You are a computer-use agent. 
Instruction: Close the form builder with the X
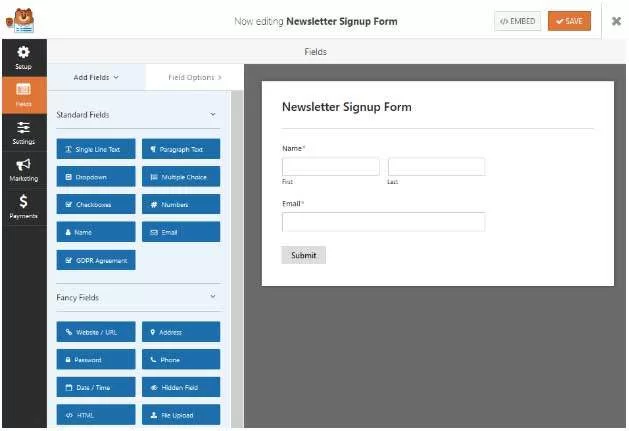pos(616,21)
